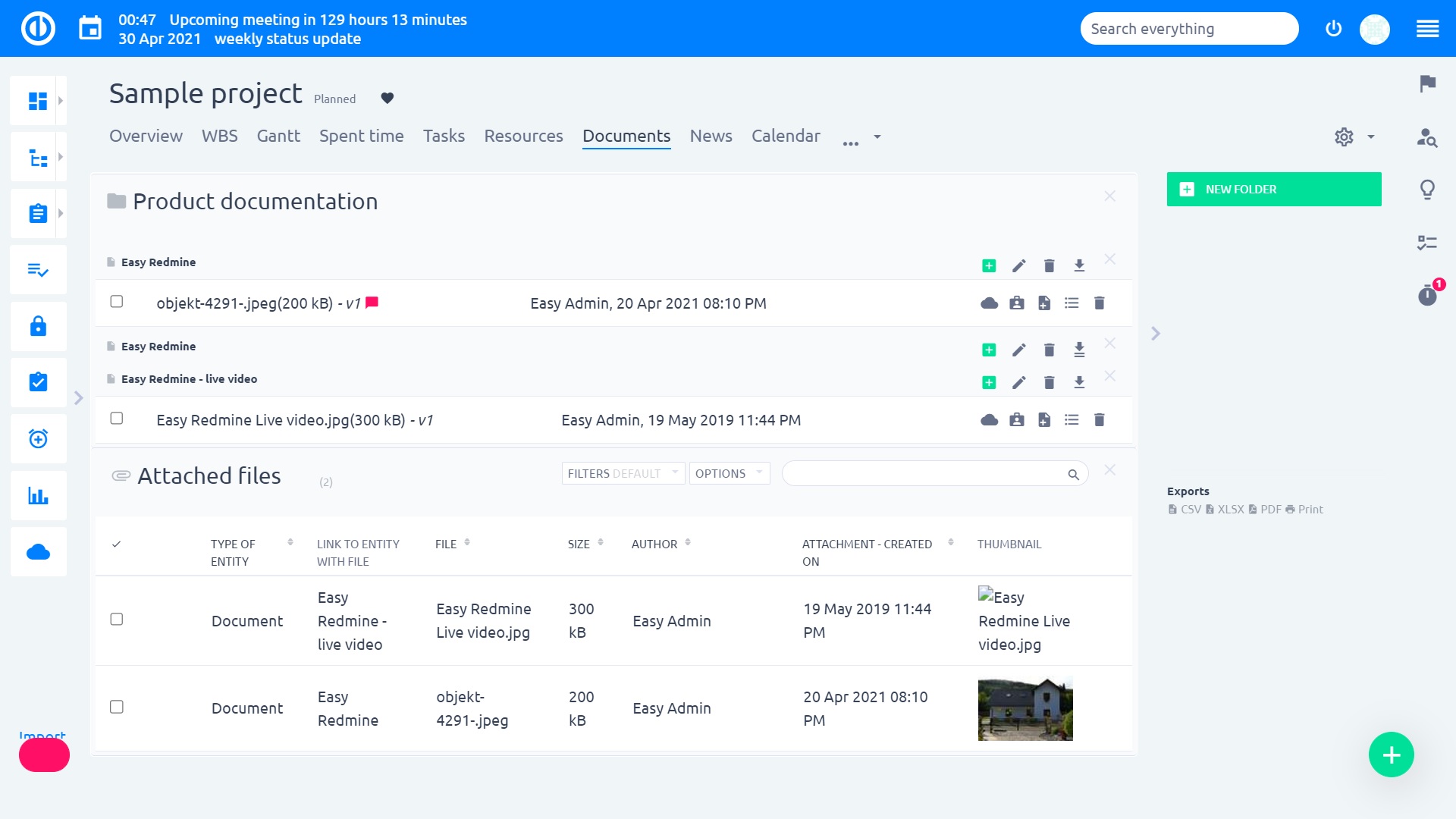1456x819 pixels.
Task: Click the Attached files search field
Action: 935,474
